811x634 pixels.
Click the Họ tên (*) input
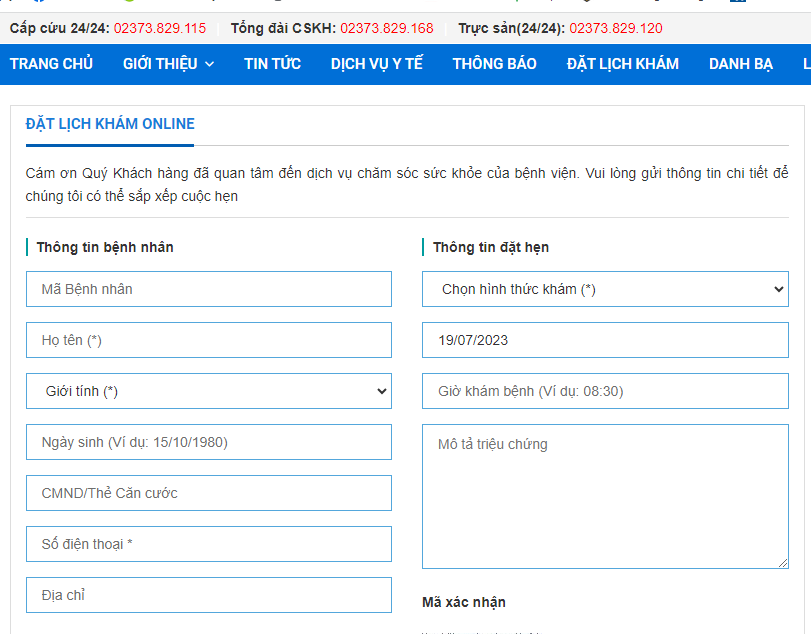[x=209, y=340]
